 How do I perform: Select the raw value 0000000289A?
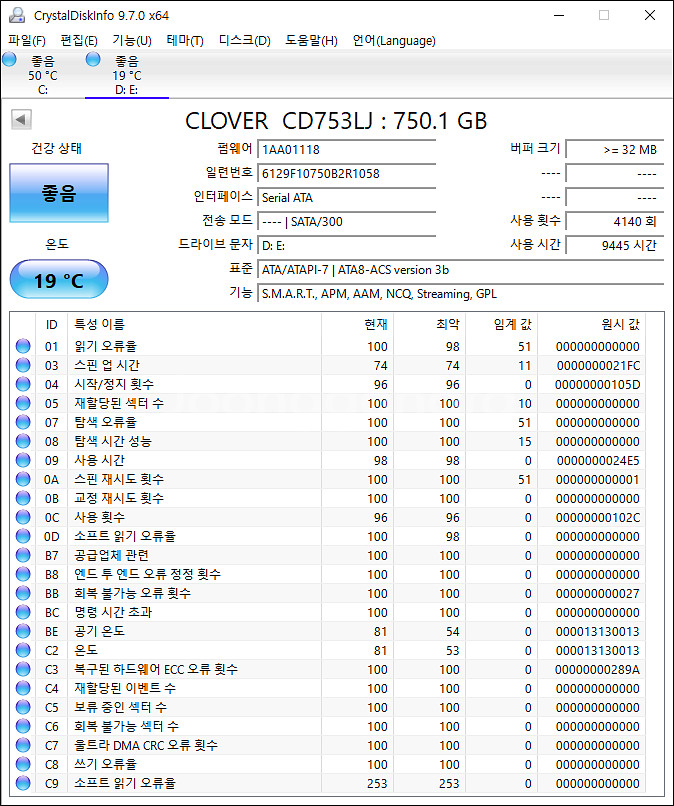click(x=597, y=670)
